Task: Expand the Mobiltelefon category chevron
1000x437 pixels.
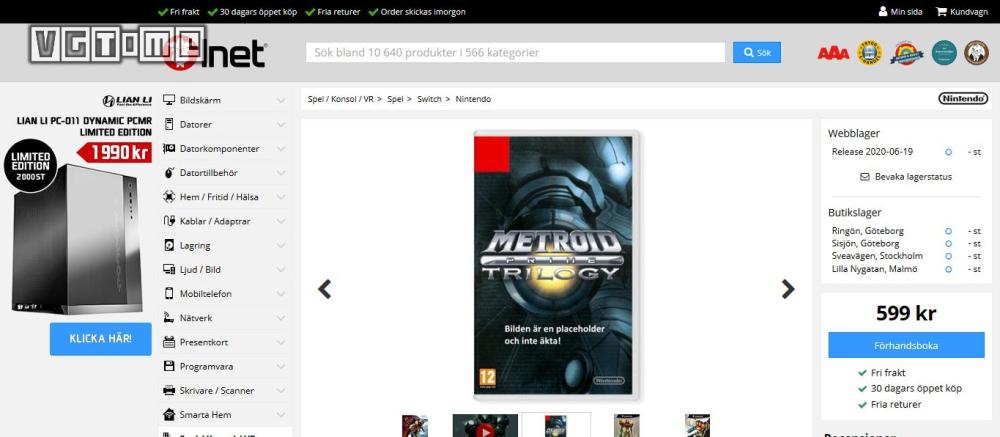Action: click(281, 293)
